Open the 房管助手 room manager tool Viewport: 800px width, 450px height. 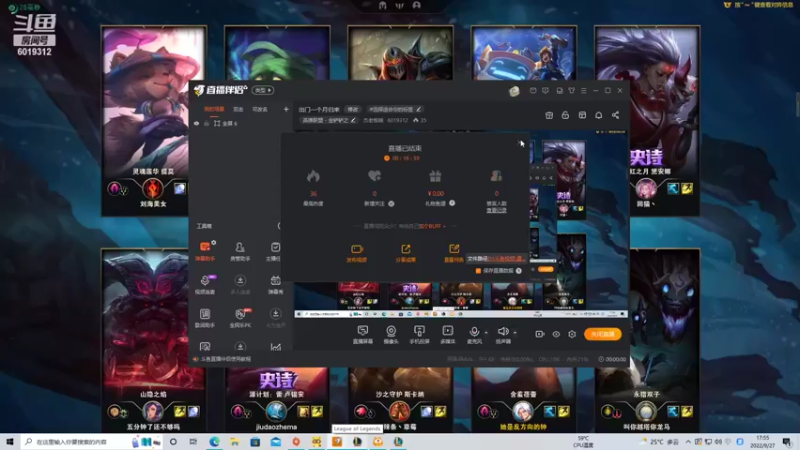(x=240, y=251)
